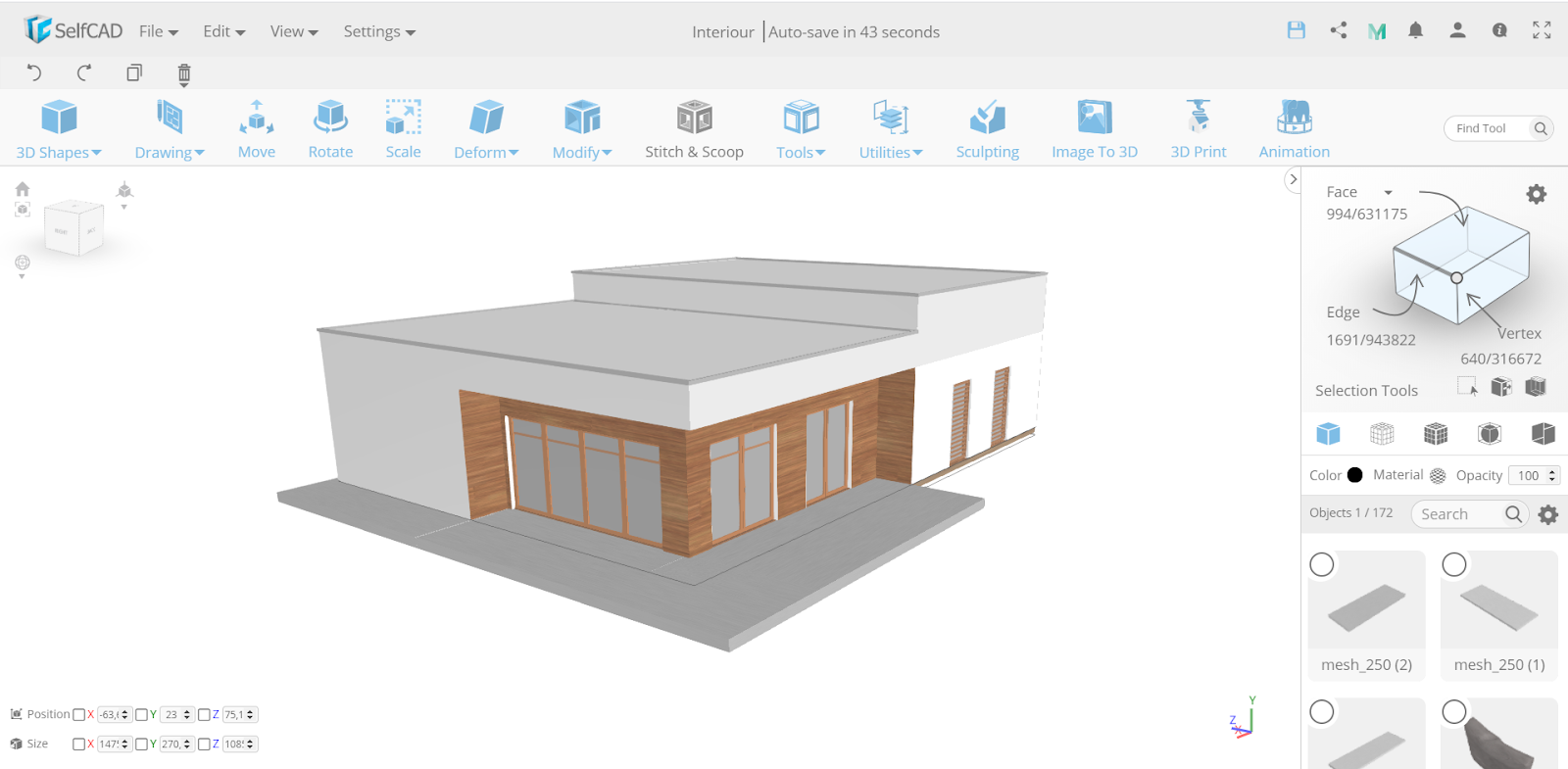Open the Settings menu
The height and width of the screenshot is (769, 1568).
379,31
